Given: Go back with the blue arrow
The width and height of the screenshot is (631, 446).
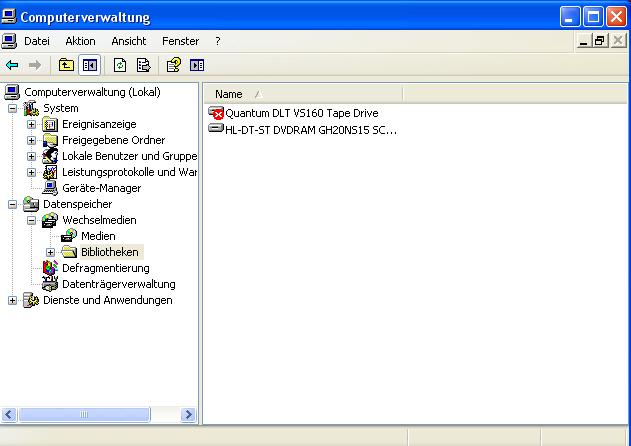Looking at the screenshot, I should pos(12,65).
